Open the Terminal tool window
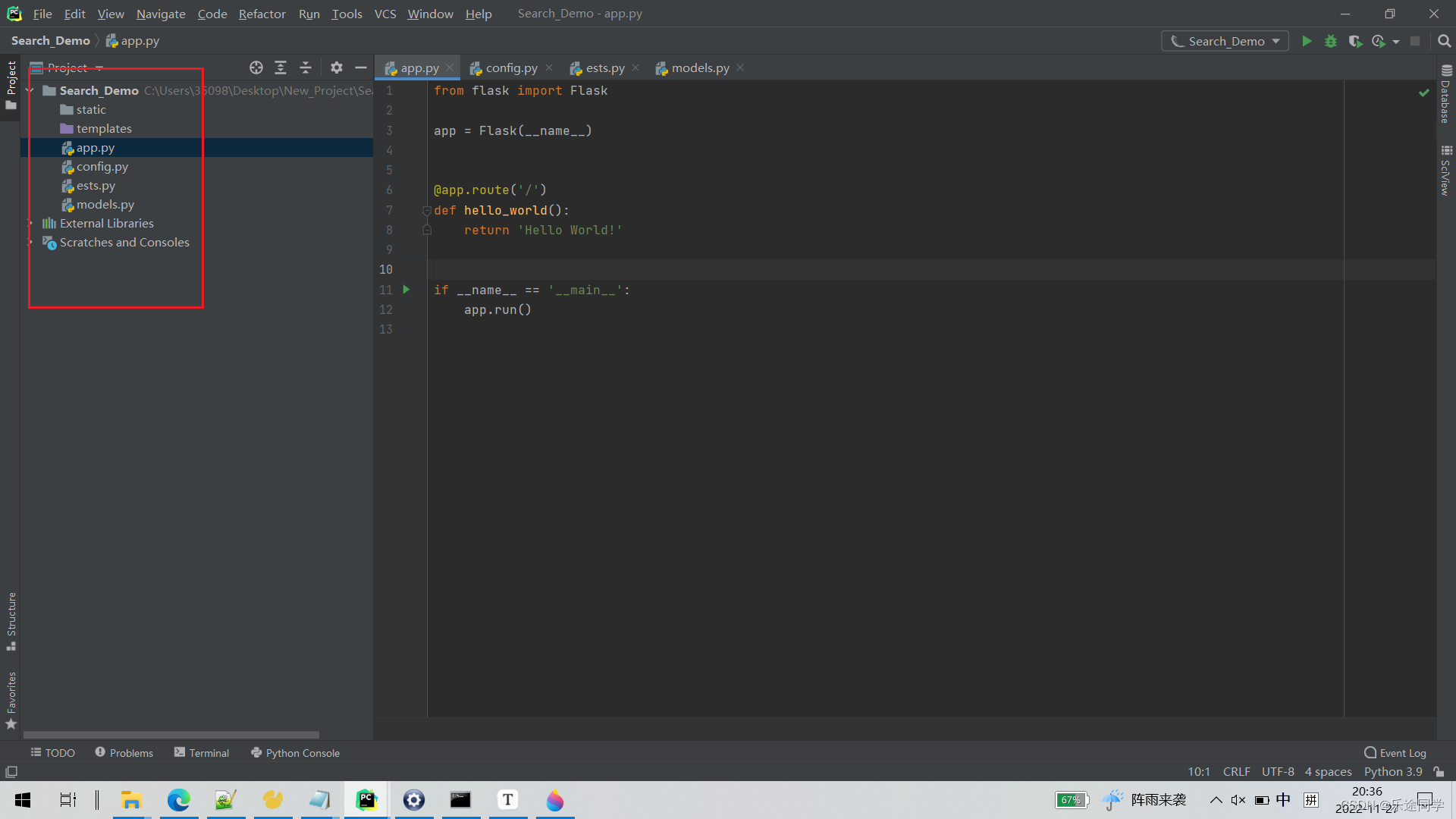Screen dimensions: 1456x819 click(202, 752)
